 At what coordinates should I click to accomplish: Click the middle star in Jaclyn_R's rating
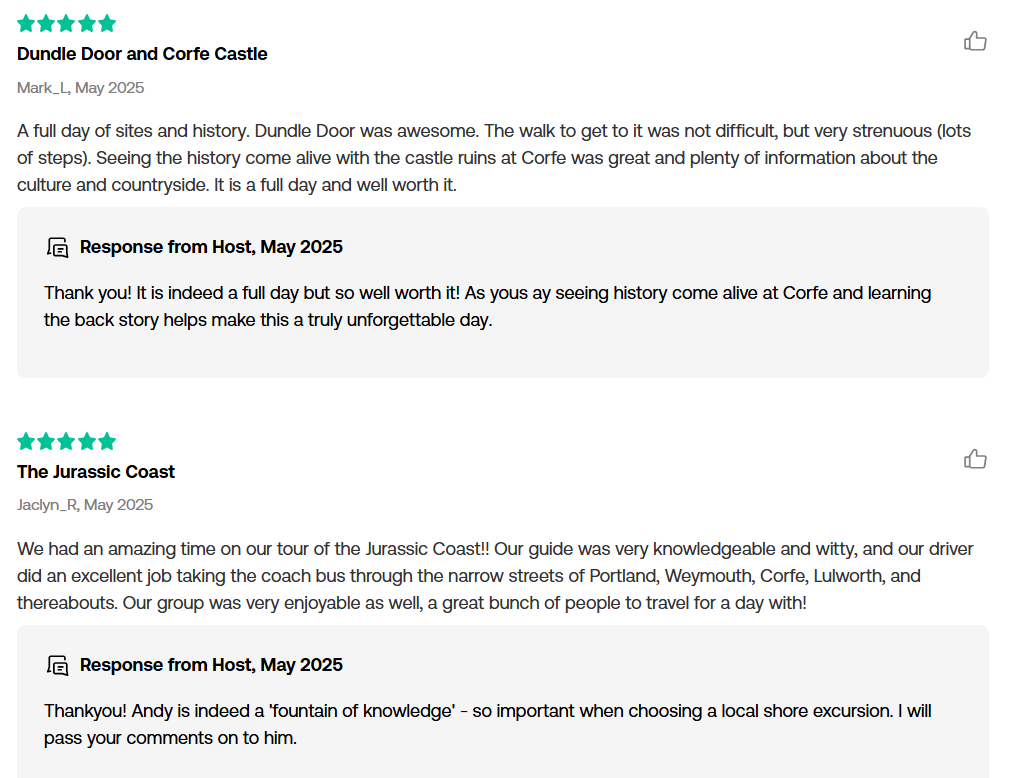(x=66, y=442)
